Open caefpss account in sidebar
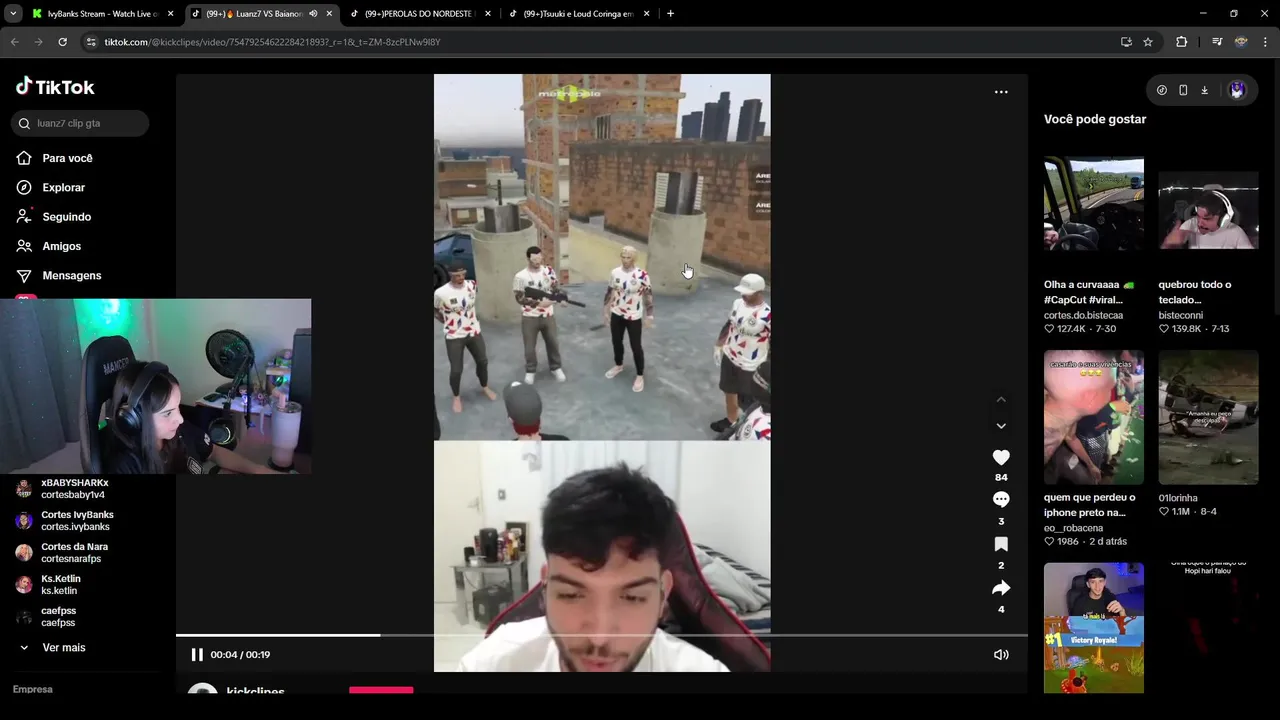The image size is (1280, 720). point(46,617)
